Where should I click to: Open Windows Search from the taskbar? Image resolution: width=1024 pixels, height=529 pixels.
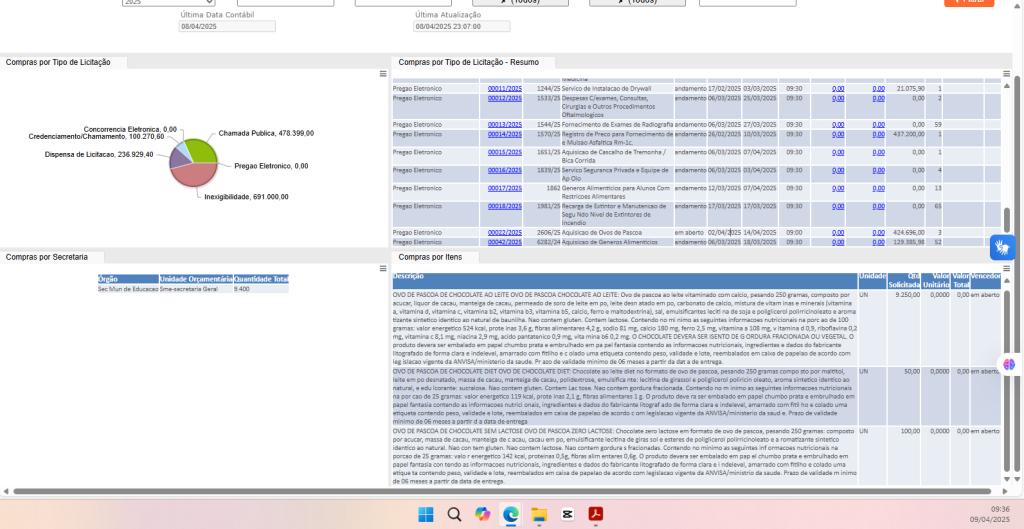[x=454, y=515]
